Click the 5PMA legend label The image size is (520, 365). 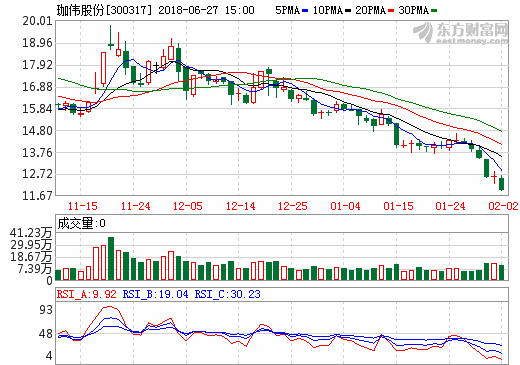(287, 10)
